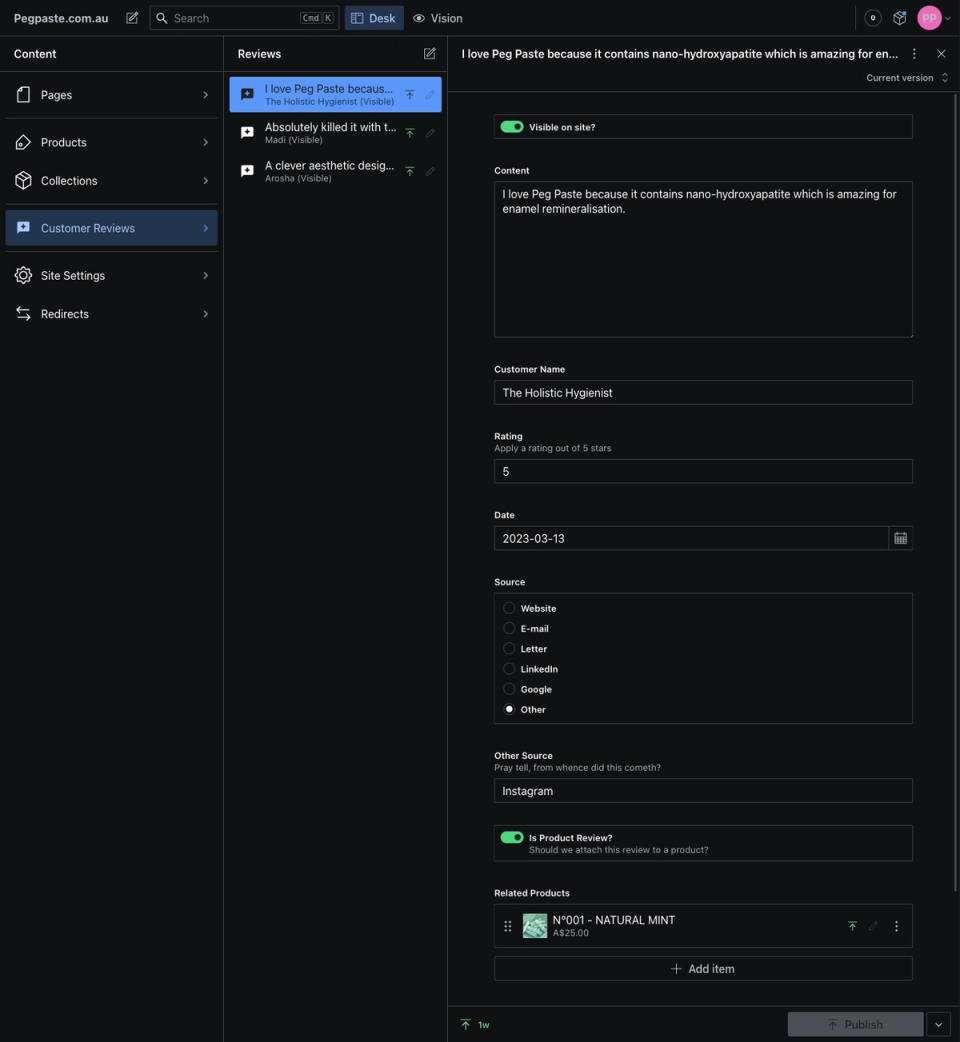Click the search magnifier icon in the top bar
960x1042 pixels.
162,17
